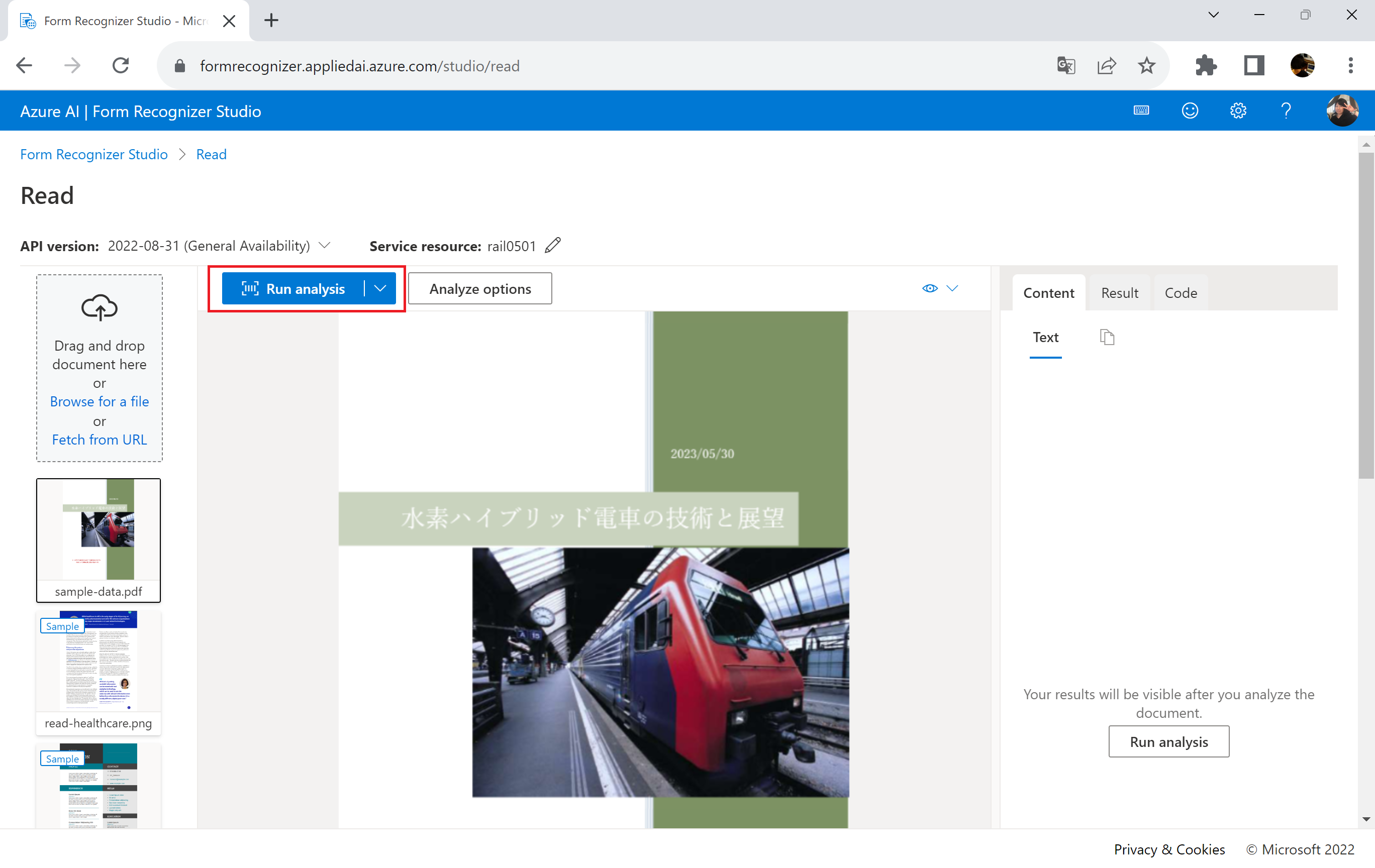The height and width of the screenshot is (868, 1375).
Task: Click the Analyze options button
Action: [479, 288]
